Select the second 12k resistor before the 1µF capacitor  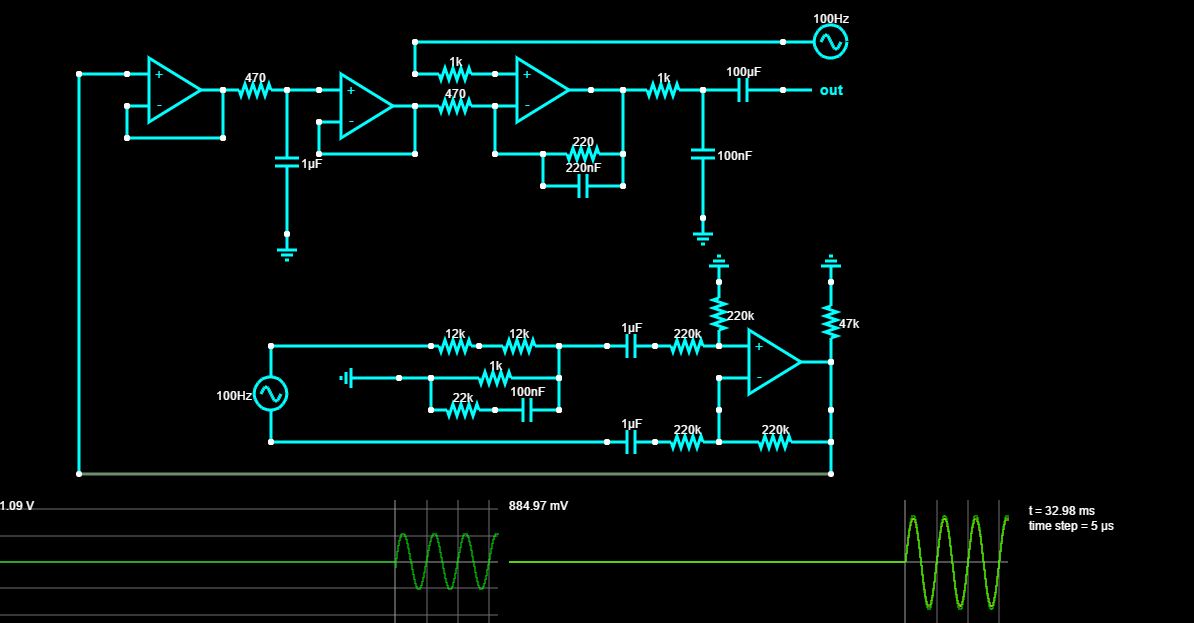pyautogui.click(x=519, y=346)
